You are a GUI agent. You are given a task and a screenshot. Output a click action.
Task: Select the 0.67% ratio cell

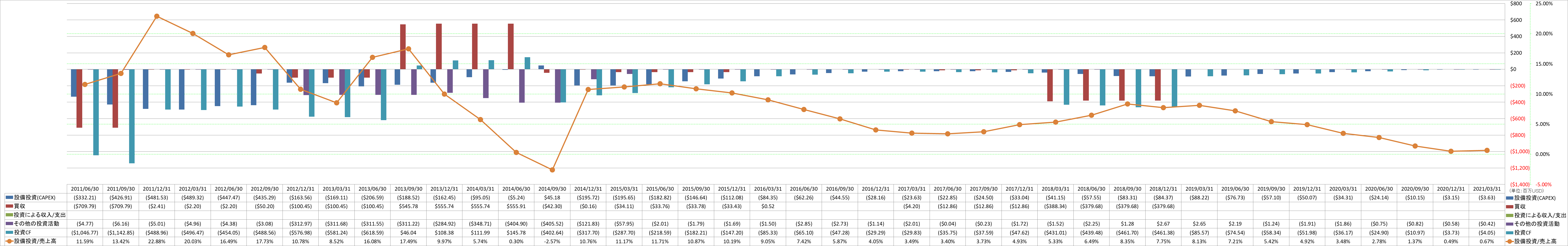(1487, 241)
